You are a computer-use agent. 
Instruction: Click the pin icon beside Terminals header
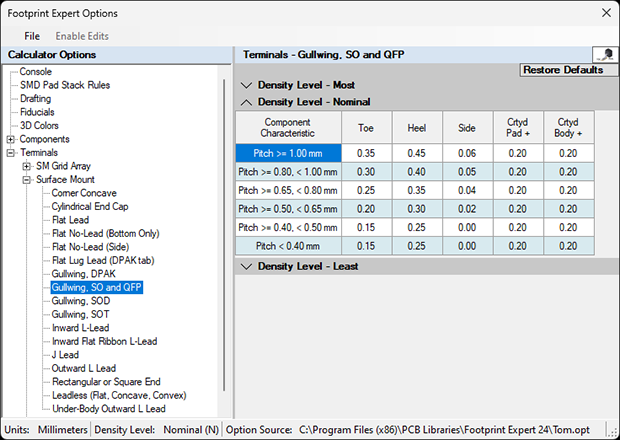point(605,55)
